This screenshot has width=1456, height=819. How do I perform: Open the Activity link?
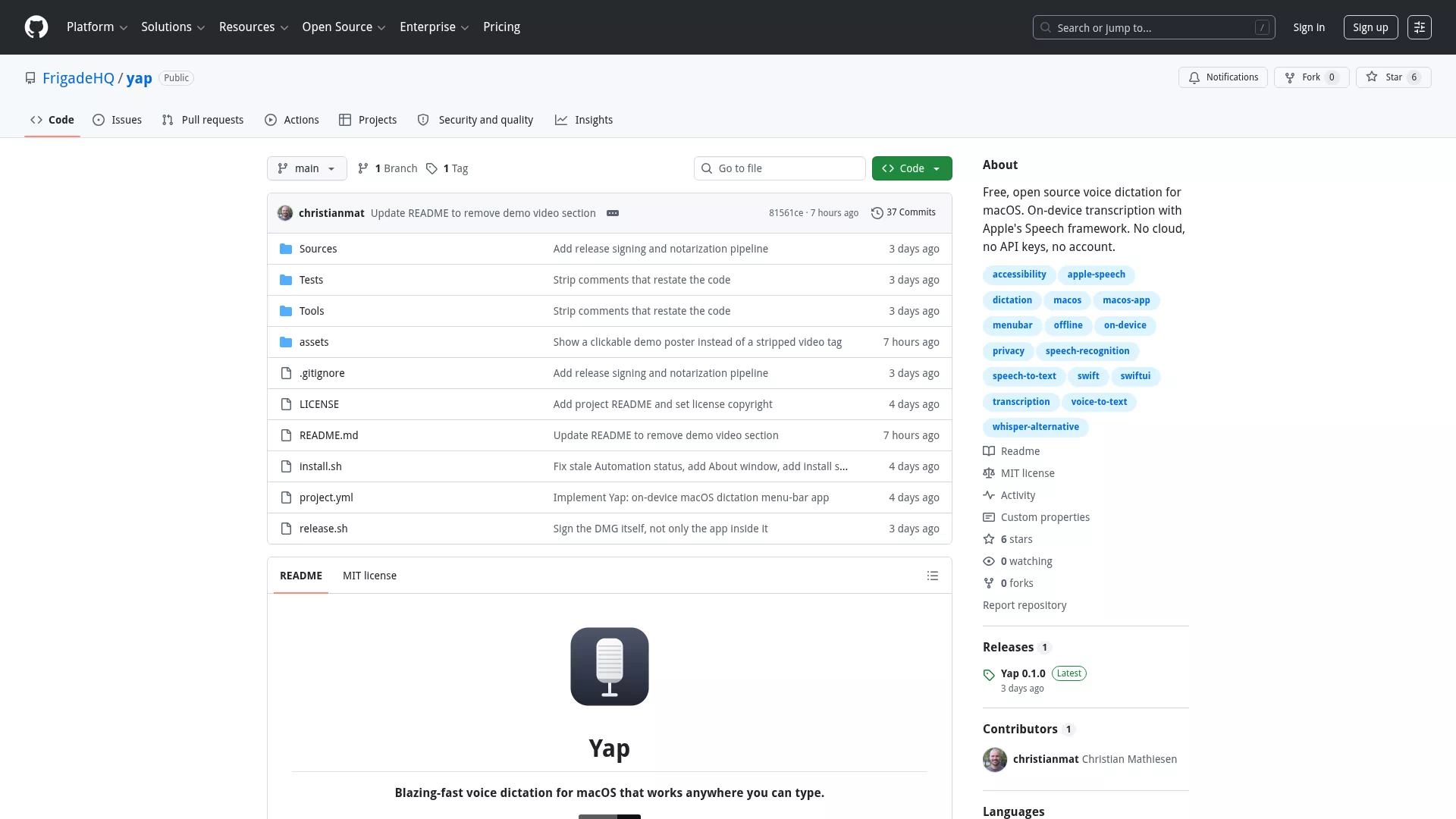(x=1009, y=495)
